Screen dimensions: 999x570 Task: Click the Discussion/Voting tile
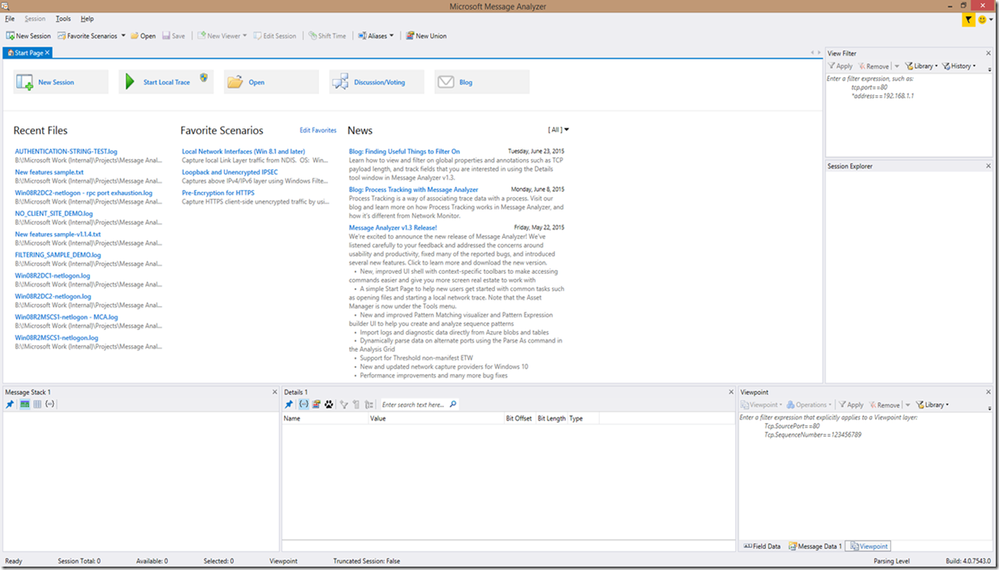(377, 82)
